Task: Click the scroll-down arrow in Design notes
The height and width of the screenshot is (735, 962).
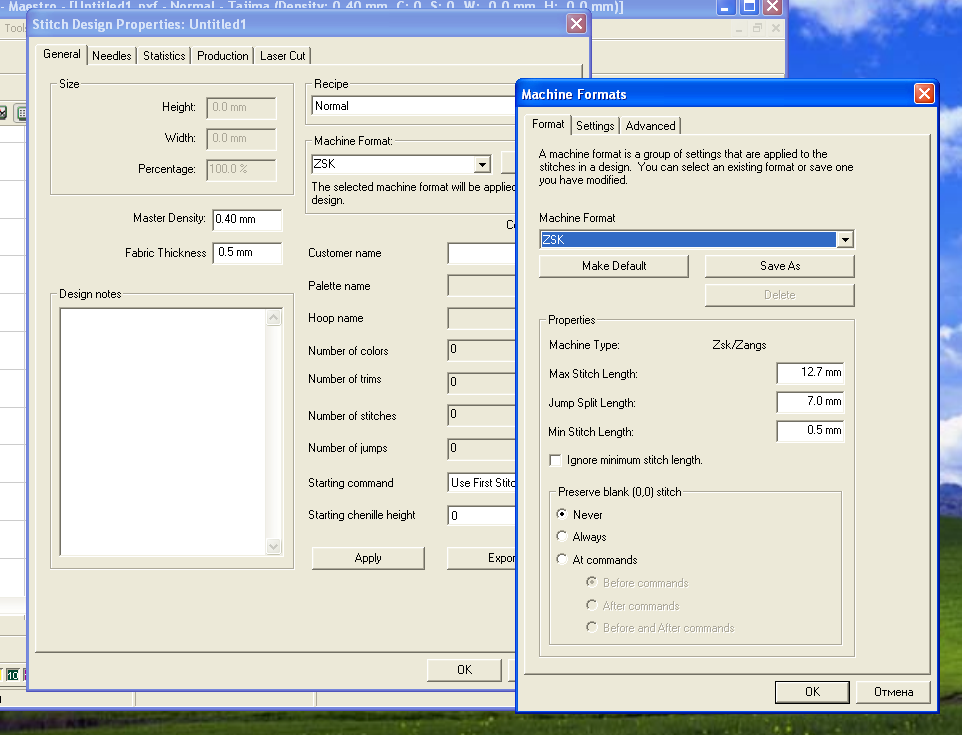Action: click(x=274, y=547)
